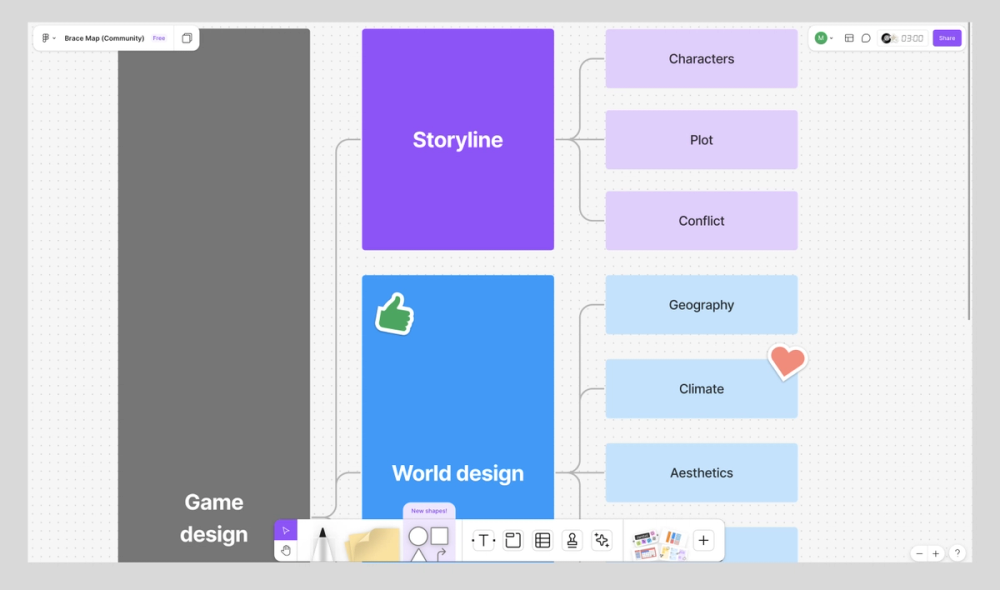Toggle the hand pan tool
The width and height of the screenshot is (1000, 590).
[x=286, y=549]
